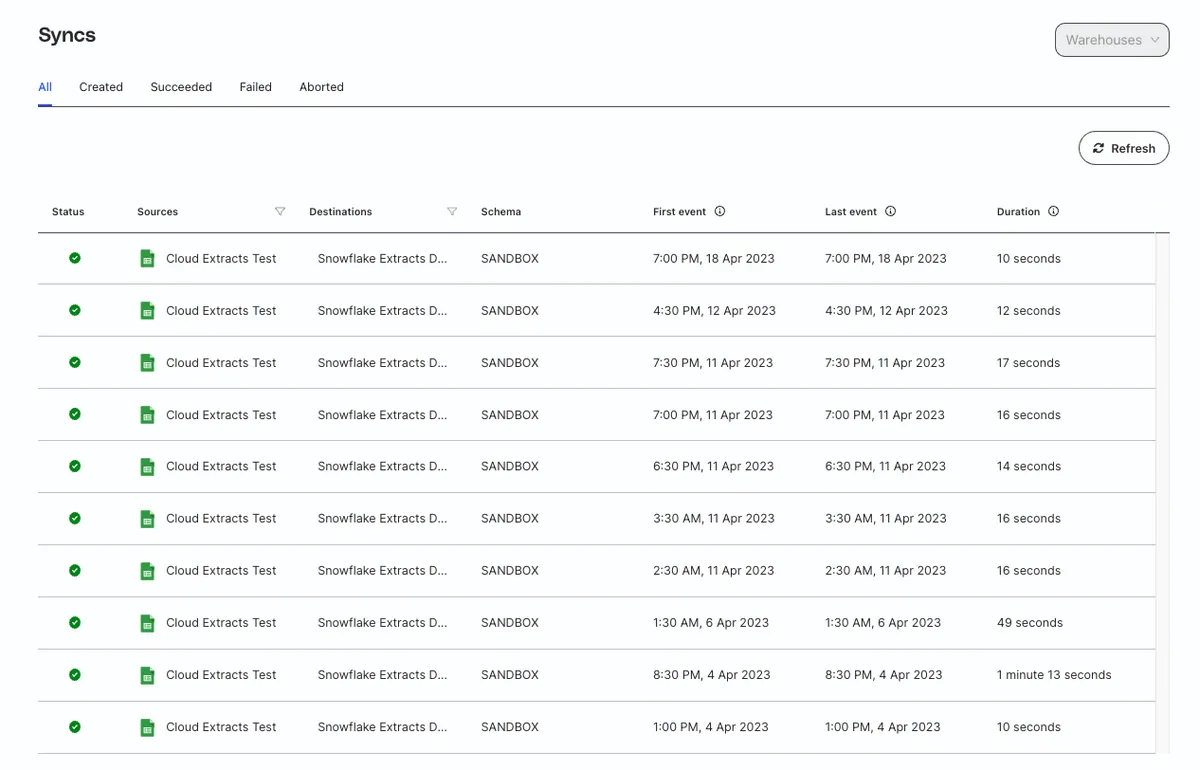The image size is (1200, 770).
Task: Click Google Sheets icon in 11 Apr 7:00 PM row
Action: tap(147, 414)
